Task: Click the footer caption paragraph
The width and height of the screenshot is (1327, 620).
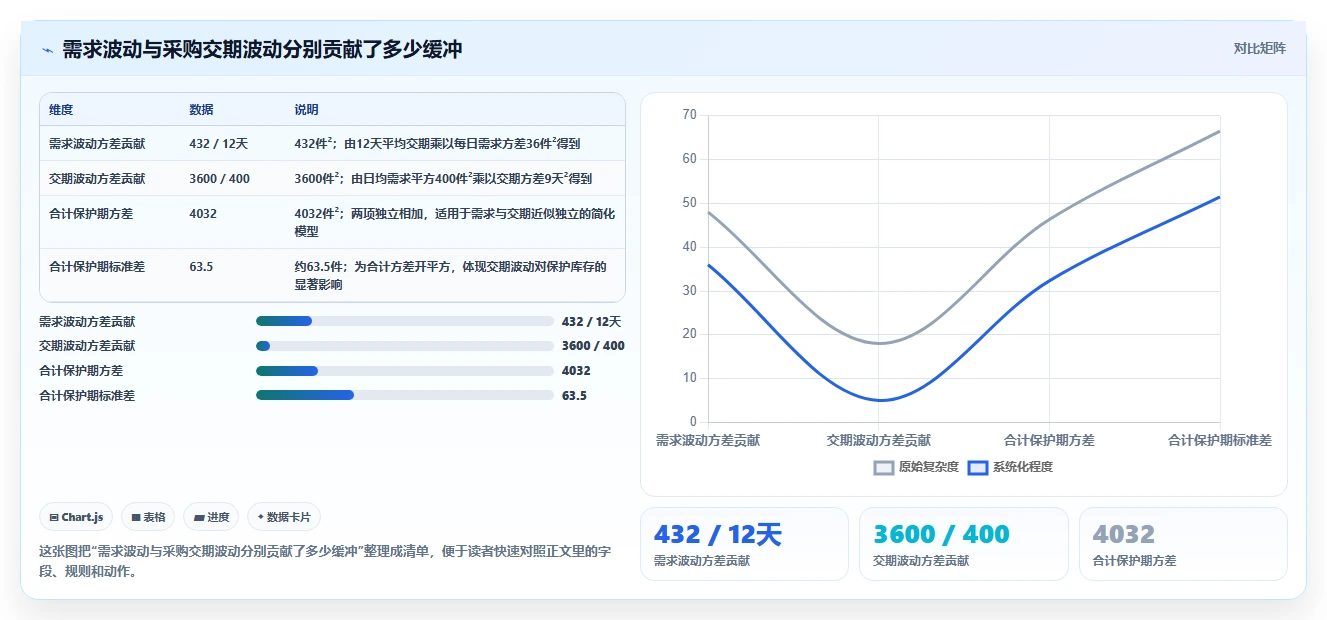Action: [324, 562]
